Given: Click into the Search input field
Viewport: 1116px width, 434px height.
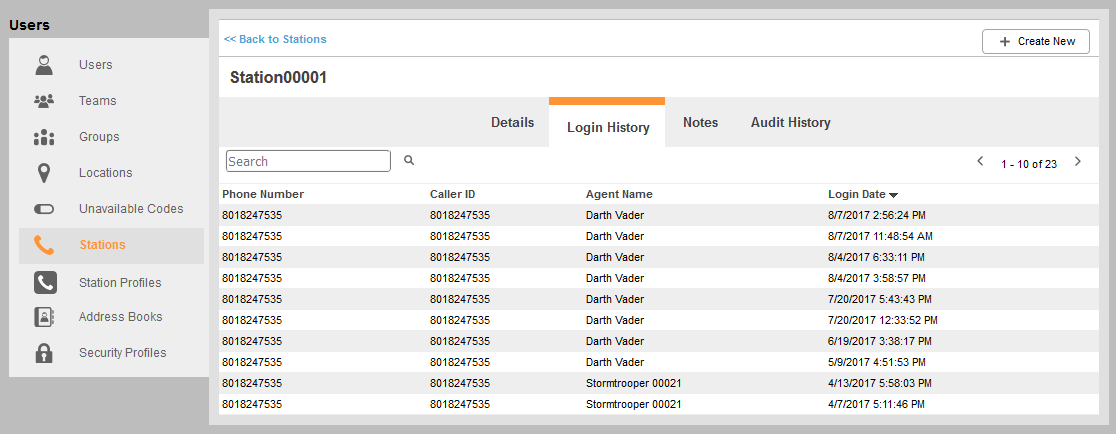Looking at the screenshot, I should tap(308, 161).
